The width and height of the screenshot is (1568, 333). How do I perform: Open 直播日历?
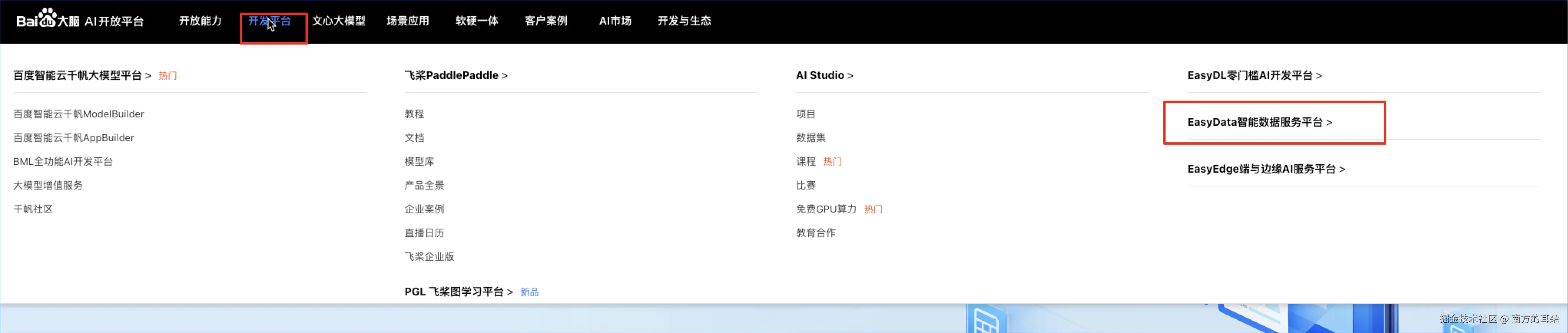click(424, 233)
